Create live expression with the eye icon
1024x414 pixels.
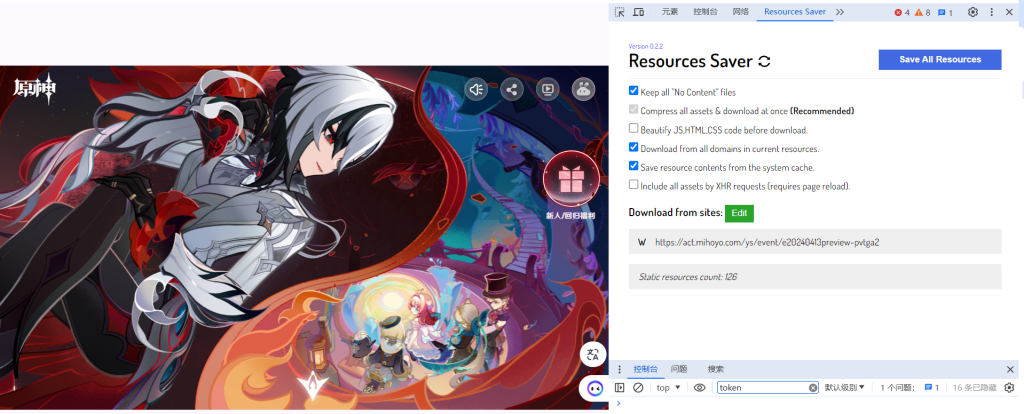pos(699,387)
